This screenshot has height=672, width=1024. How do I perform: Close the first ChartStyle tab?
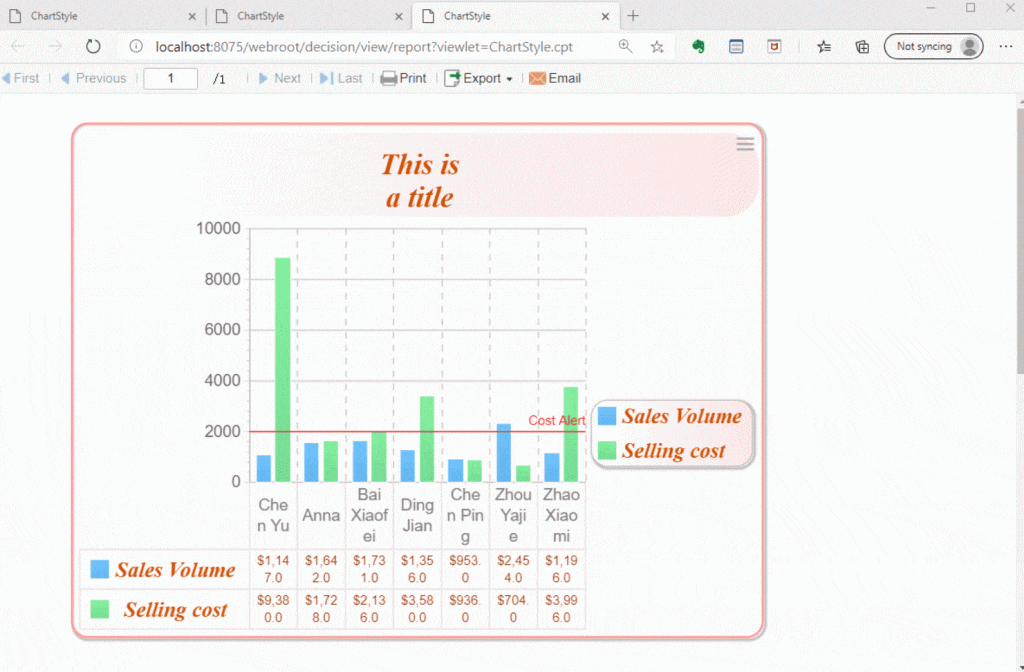pyautogui.click(x=192, y=16)
